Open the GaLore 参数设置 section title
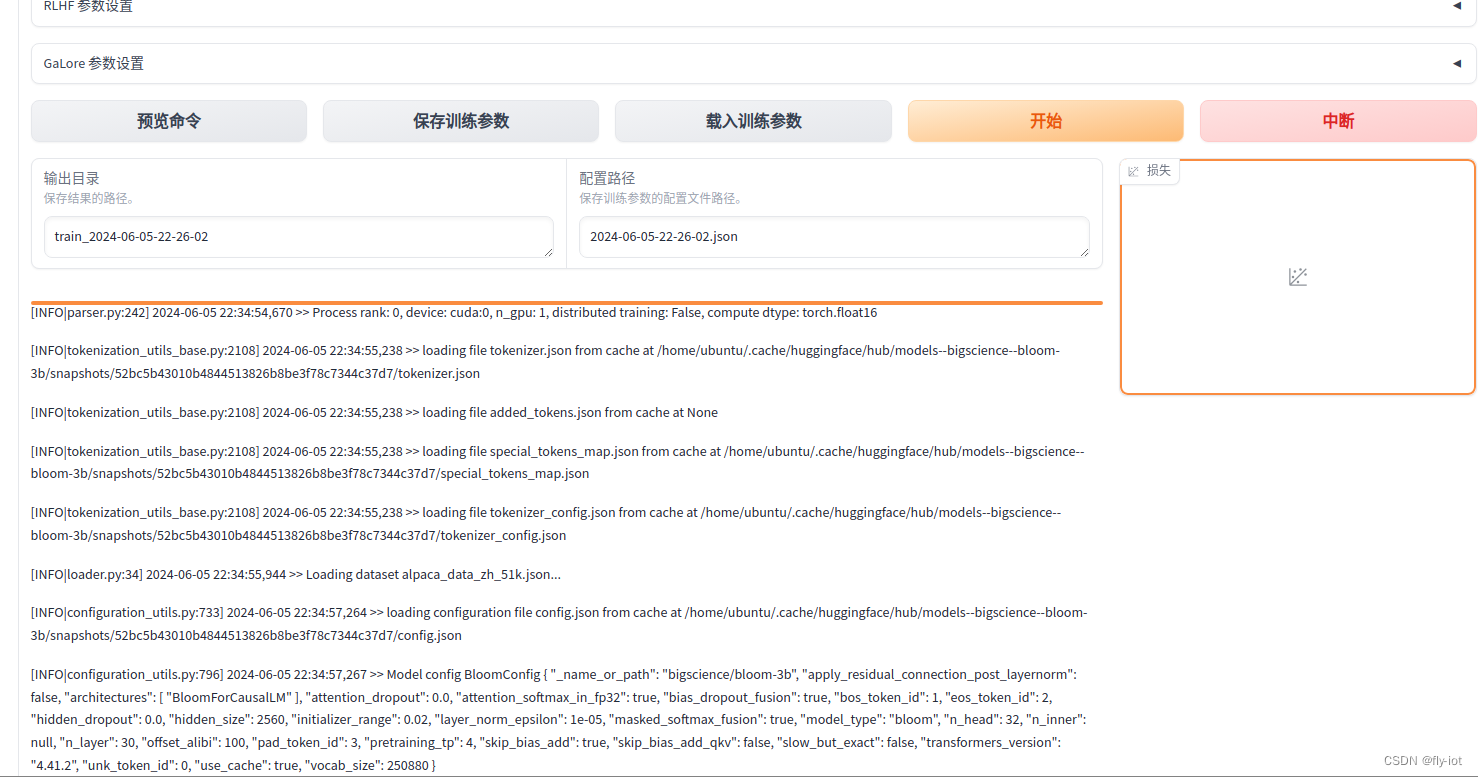The width and height of the screenshot is (1478, 777). click(x=94, y=63)
